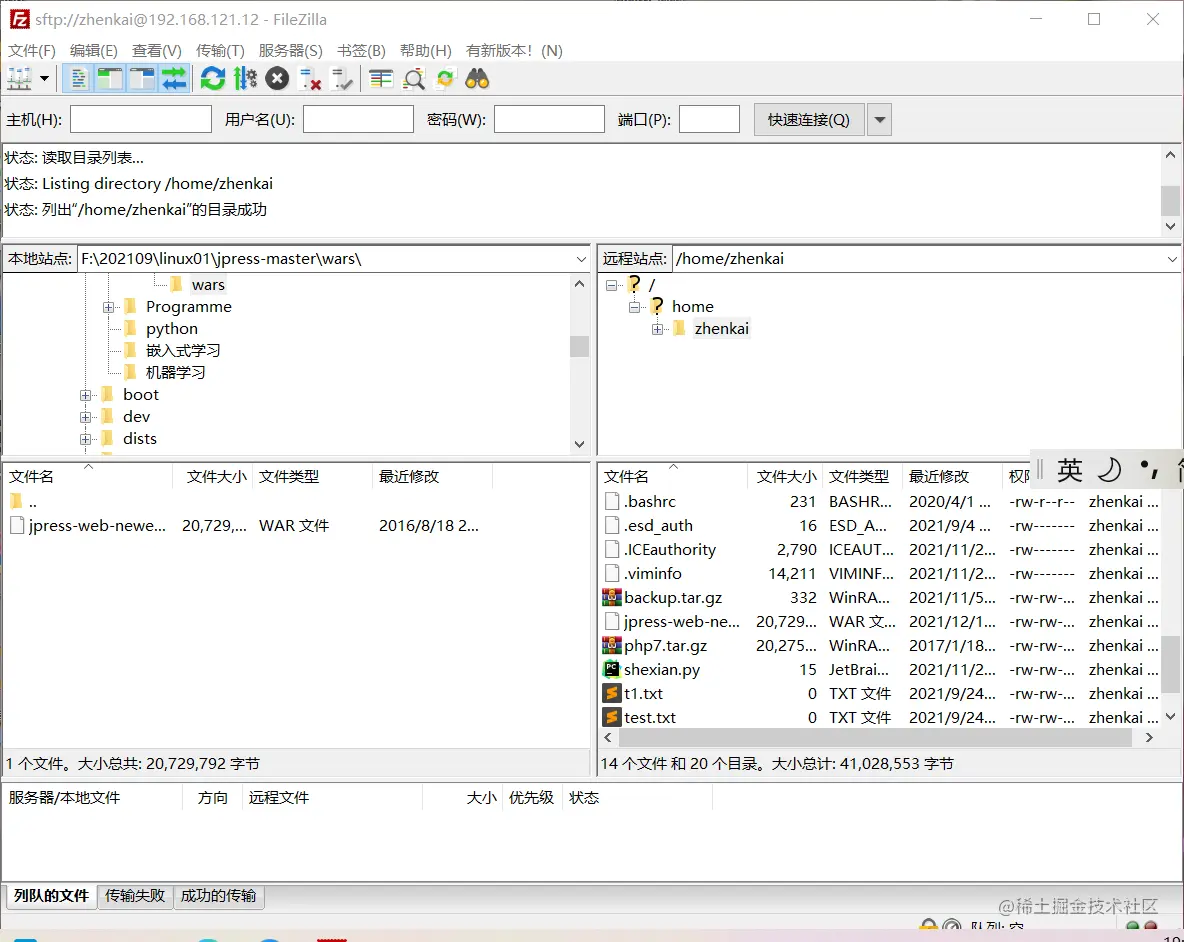Select the wars folder in local tree
Screen dimensions: 1184x942
click(x=208, y=285)
